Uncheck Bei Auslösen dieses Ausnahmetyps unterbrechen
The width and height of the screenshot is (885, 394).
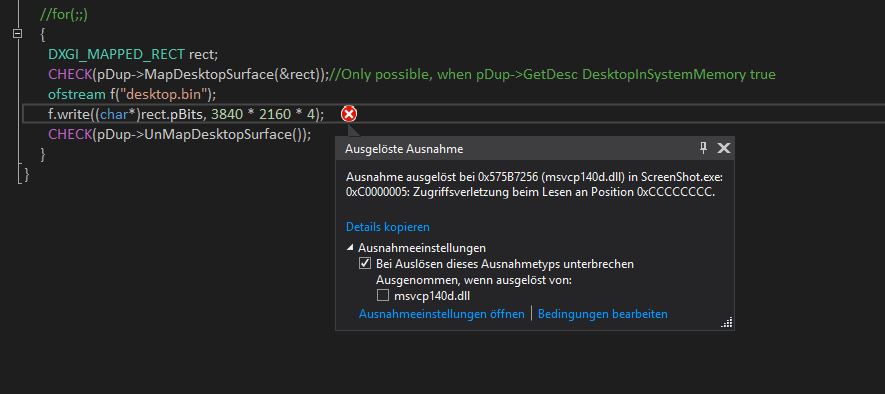365,264
